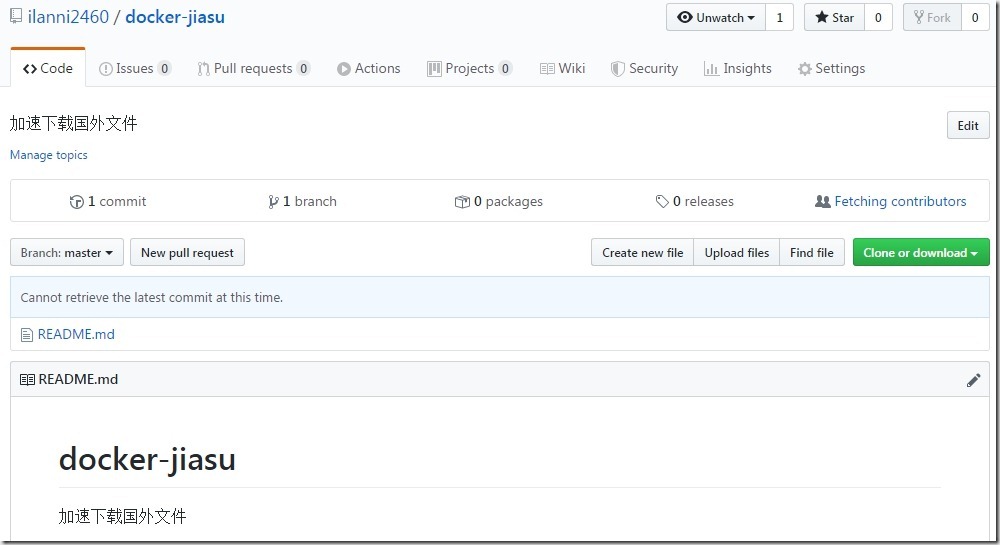The image size is (1000, 545).
Task: Open the Pull requests tab
Action: (x=253, y=69)
